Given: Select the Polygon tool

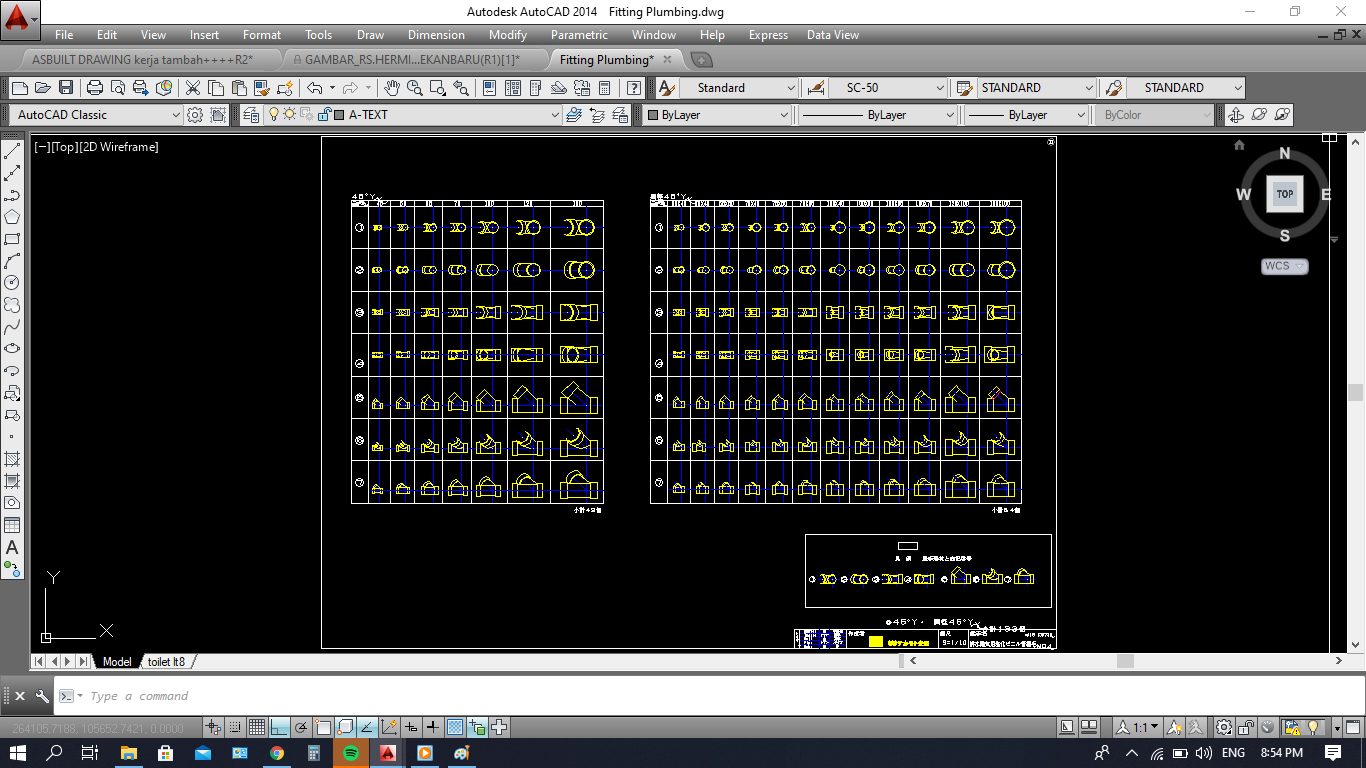Looking at the screenshot, I should tap(13, 216).
